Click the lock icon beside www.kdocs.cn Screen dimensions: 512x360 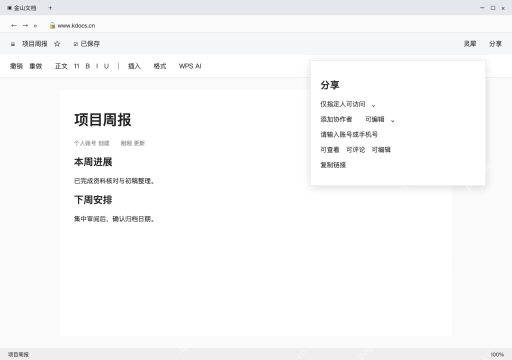click(52, 25)
